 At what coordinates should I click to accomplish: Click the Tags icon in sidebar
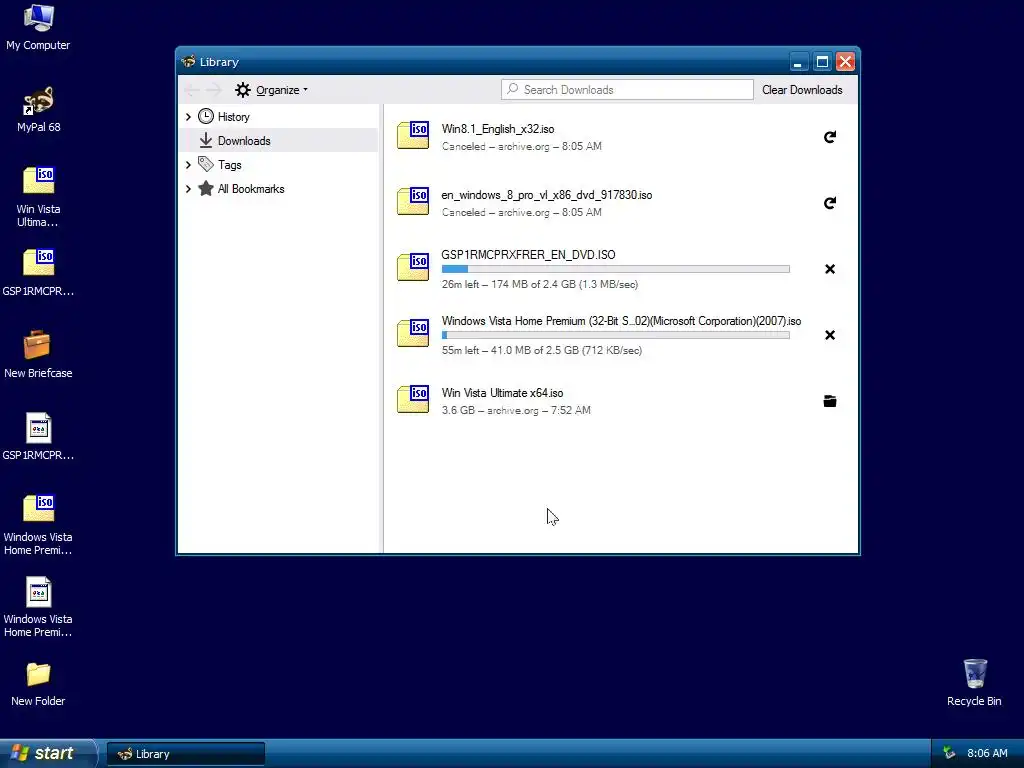coord(206,165)
